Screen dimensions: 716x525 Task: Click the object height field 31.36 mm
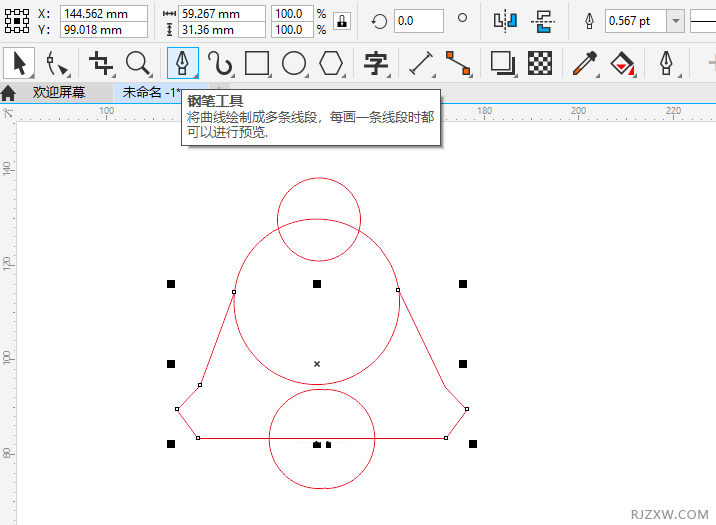pos(221,30)
